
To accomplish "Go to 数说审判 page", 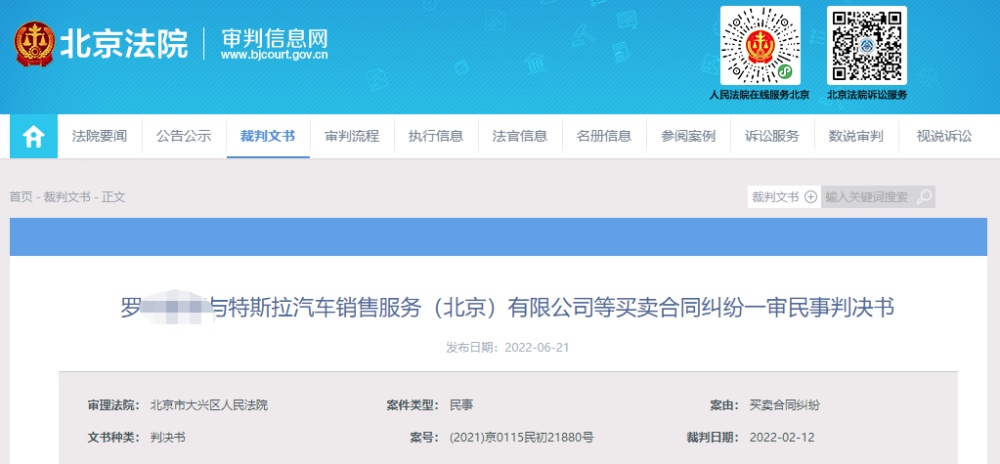I will pyautogui.click(x=857, y=136).
